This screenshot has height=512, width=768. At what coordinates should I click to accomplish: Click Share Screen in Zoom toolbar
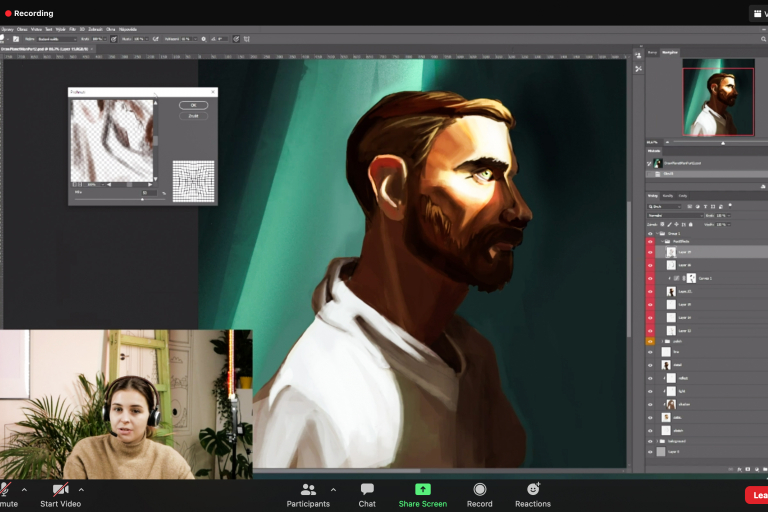click(423, 495)
